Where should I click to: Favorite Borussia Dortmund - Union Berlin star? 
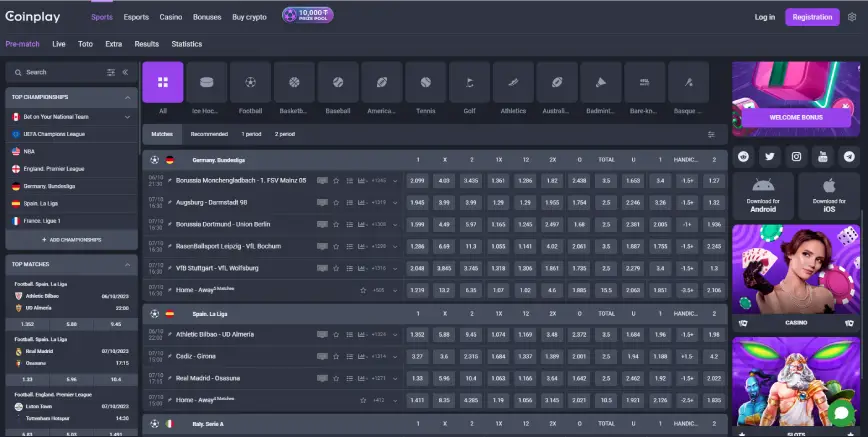coord(336,224)
